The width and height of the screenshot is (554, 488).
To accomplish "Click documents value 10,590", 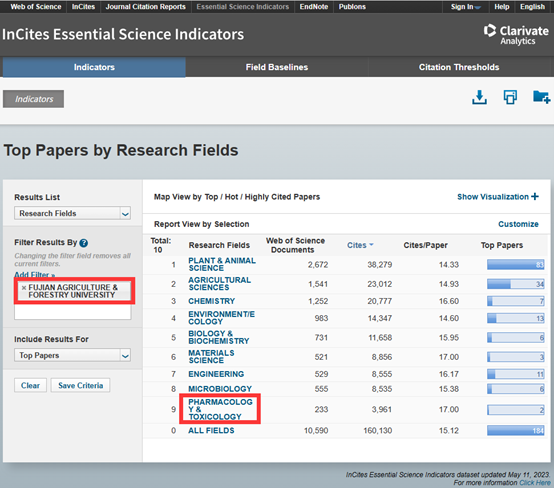I will tap(316, 430).
